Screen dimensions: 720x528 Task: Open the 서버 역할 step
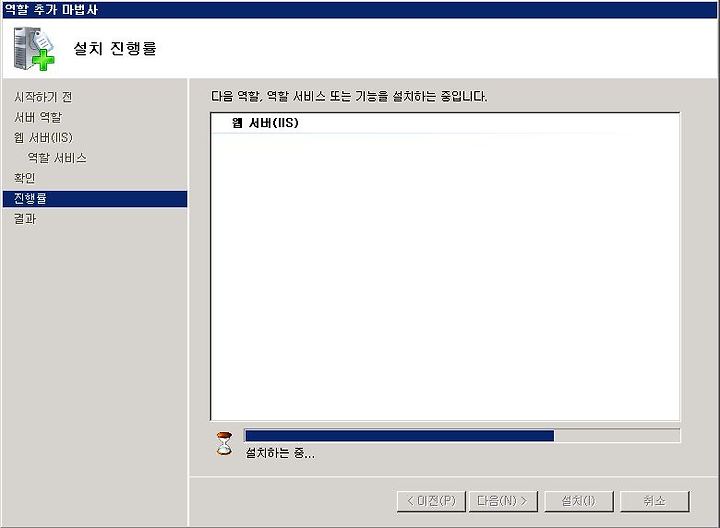click(38, 117)
